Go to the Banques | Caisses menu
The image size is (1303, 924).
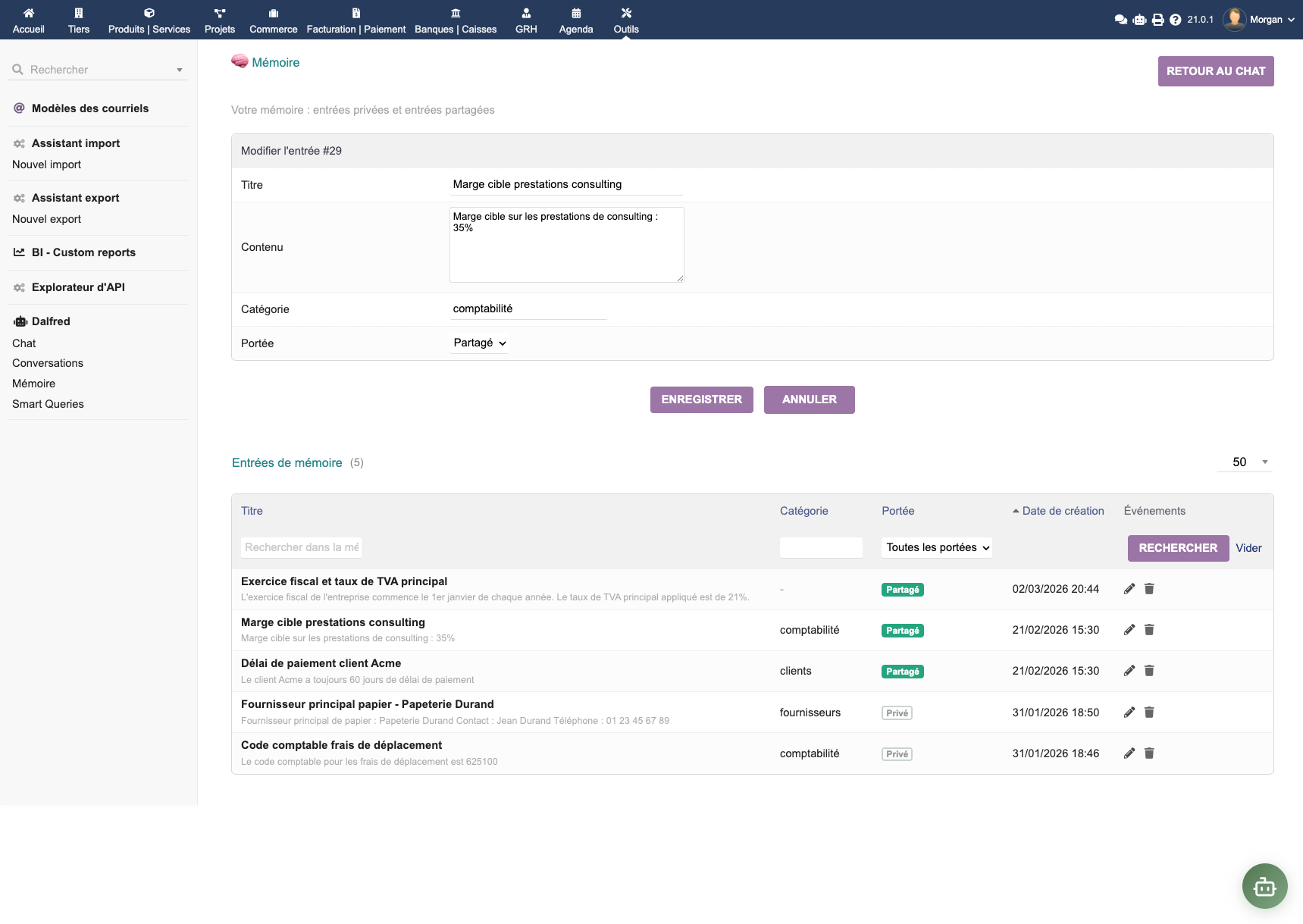(x=456, y=20)
